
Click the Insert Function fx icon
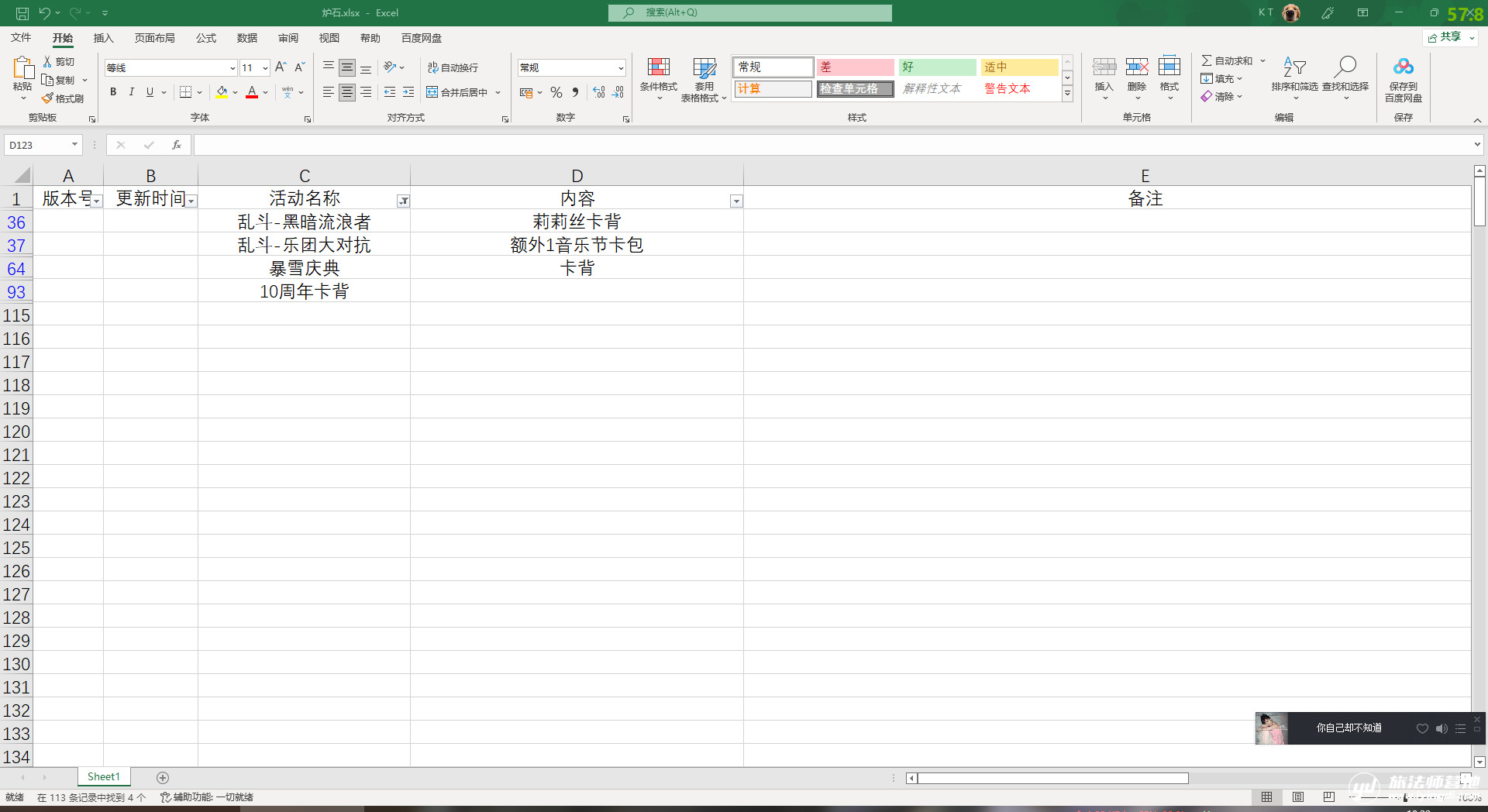(177, 145)
